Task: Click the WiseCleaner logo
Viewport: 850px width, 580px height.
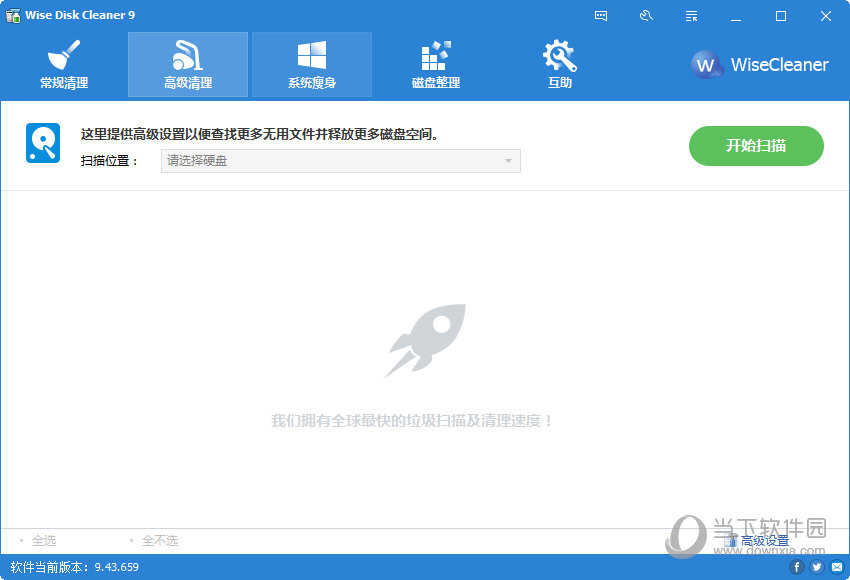Action: [x=760, y=65]
